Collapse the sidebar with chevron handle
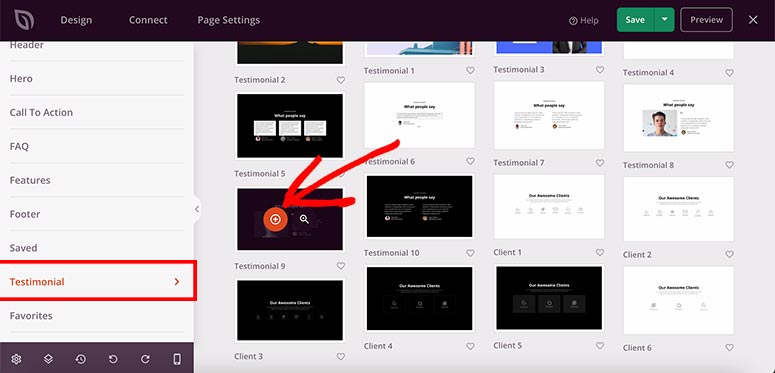The image size is (775, 373). 197,209
